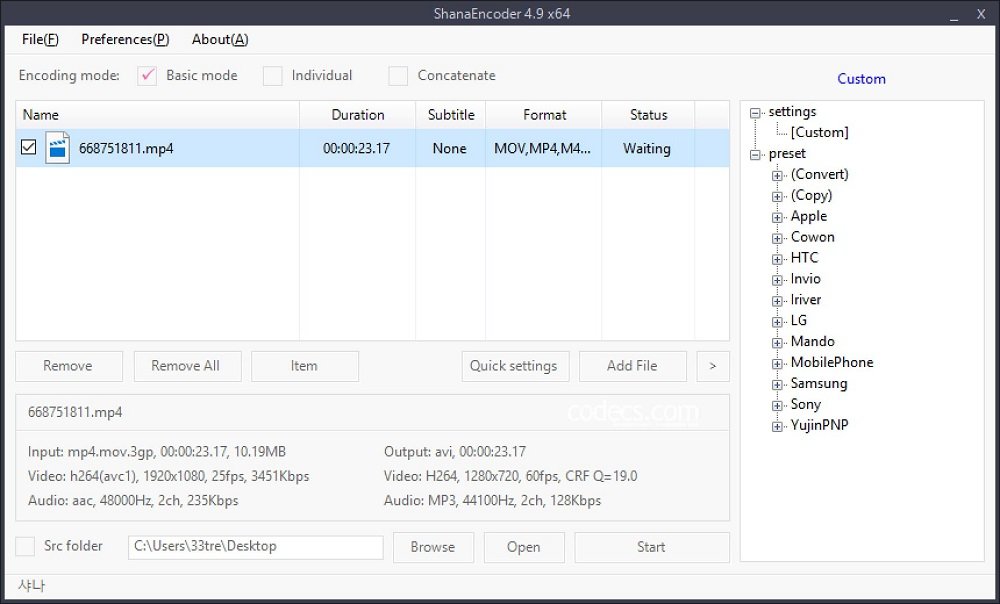
Task: Enable the Src folder checkbox
Action: (26, 547)
